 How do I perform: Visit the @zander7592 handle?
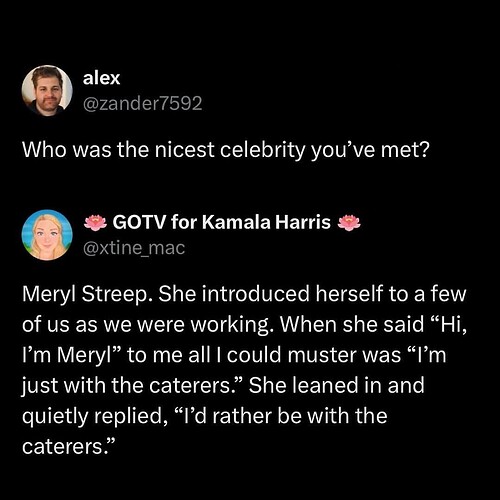coord(142,103)
